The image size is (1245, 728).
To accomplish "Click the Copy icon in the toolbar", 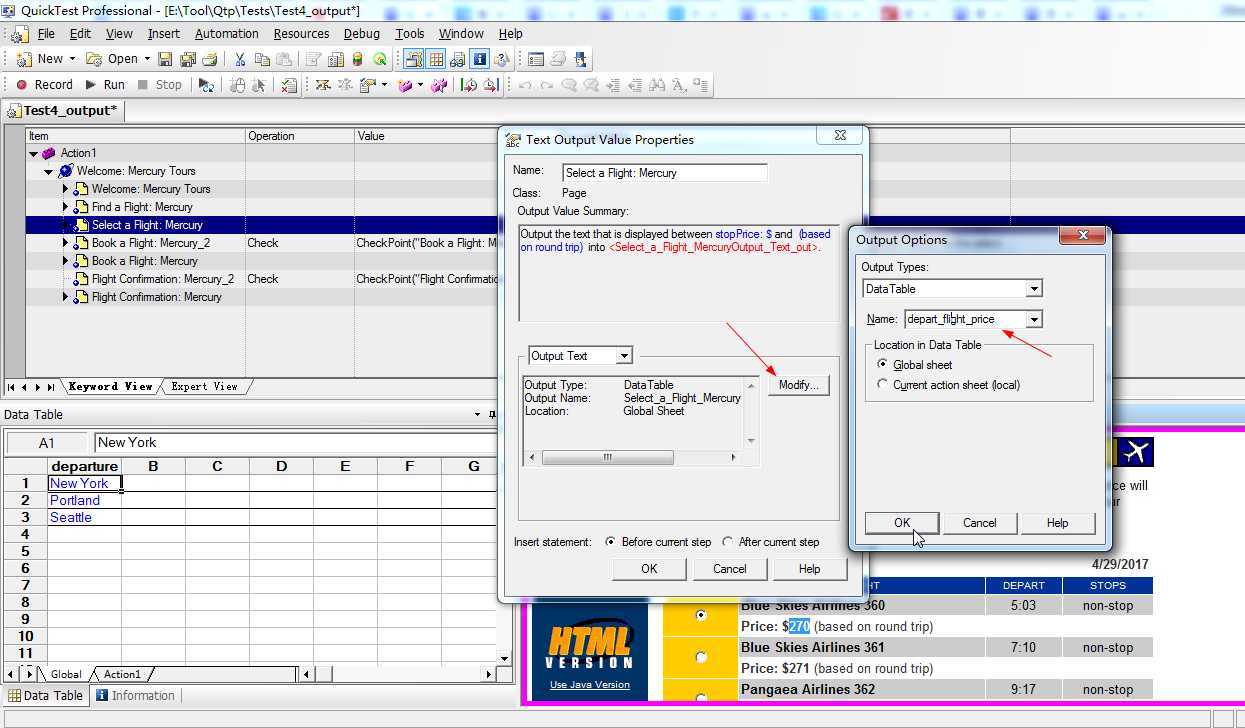I will 262,59.
